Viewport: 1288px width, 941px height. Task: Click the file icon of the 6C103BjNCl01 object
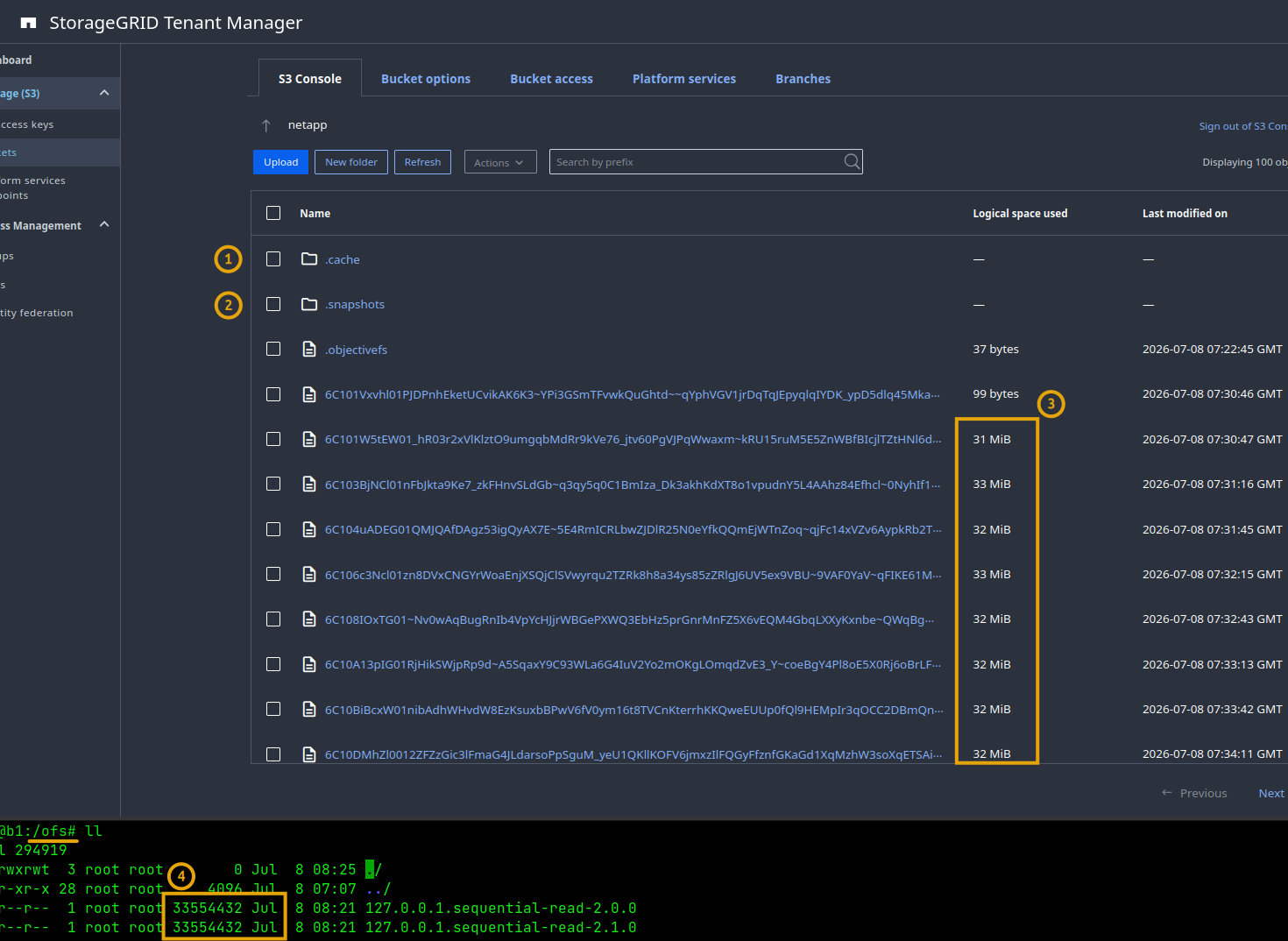(309, 484)
